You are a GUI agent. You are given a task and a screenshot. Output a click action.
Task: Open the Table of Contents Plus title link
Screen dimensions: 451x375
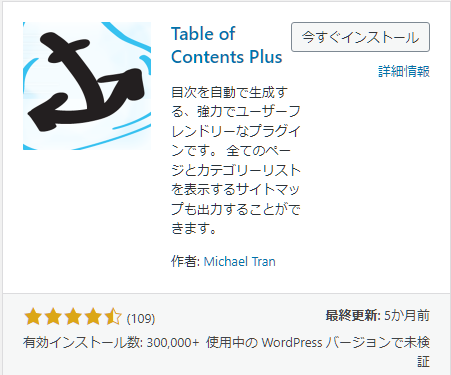[226, 45]
